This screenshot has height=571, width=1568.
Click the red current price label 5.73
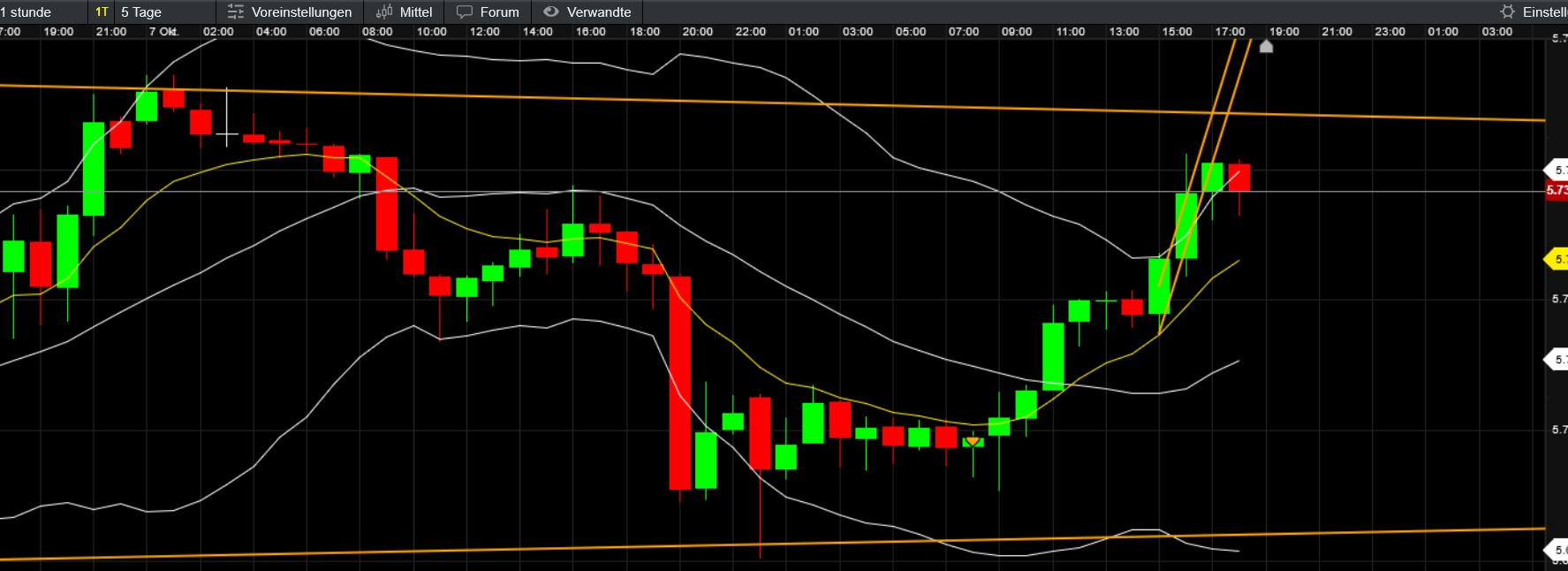pyautogui.click(x=1557, y=190)
